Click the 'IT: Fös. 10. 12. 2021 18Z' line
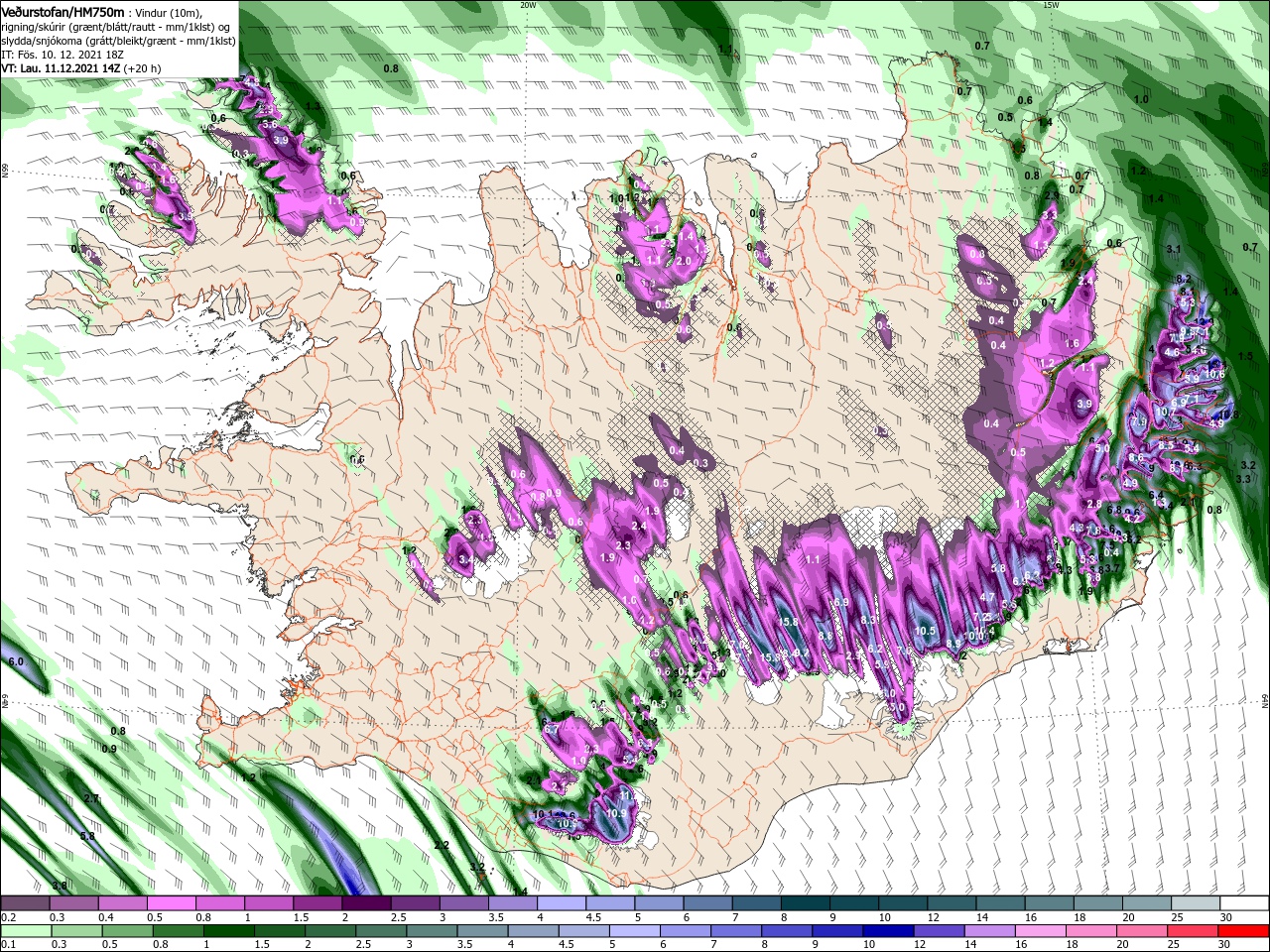This screenshot has height=952, width=1270. [x=61, y=55]
